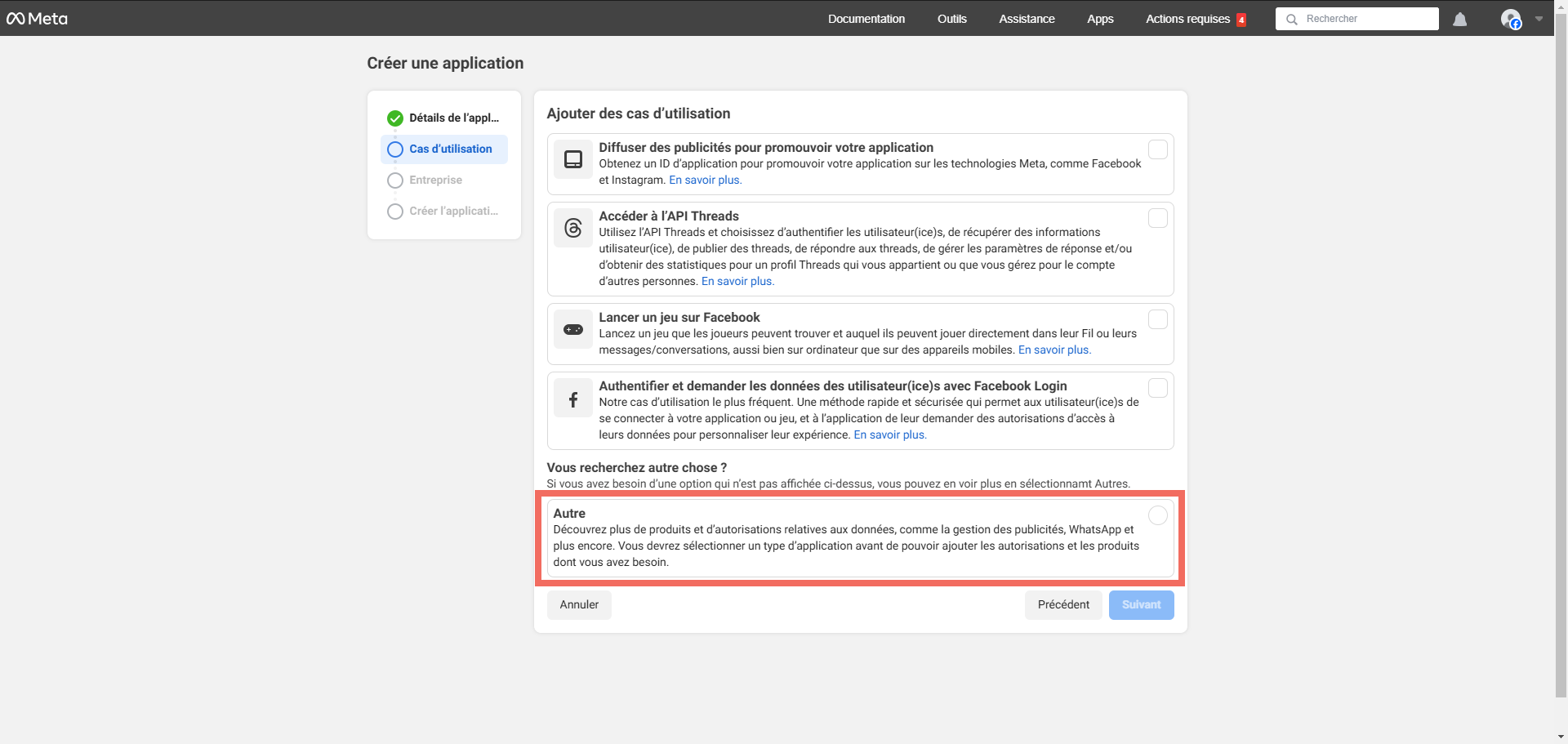The width and height of the screenshot is (1568, 744).
Task: Click the Créer une application heading
Action: [445, 63]
